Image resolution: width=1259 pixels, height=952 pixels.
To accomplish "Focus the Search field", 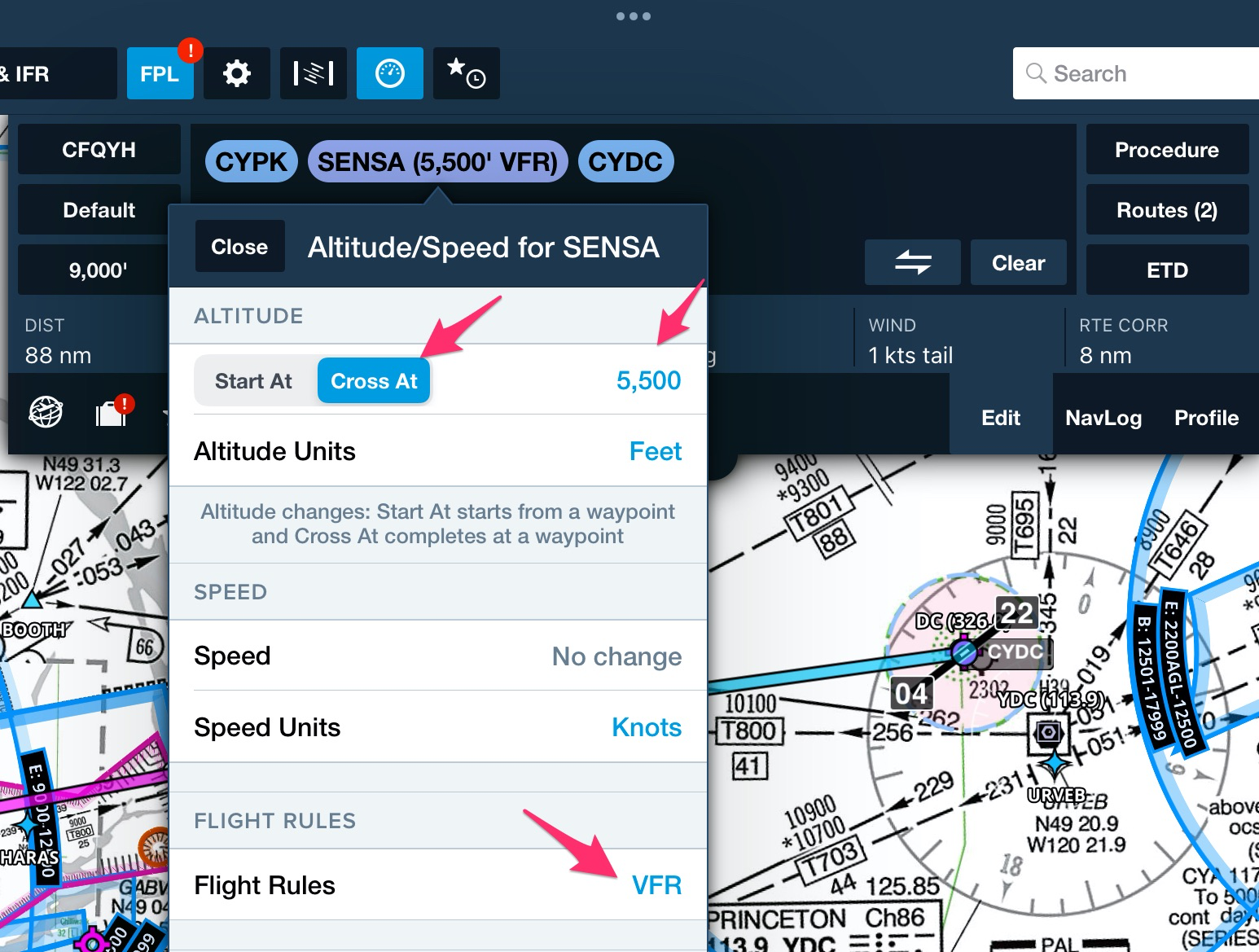I will [1136, 73].
